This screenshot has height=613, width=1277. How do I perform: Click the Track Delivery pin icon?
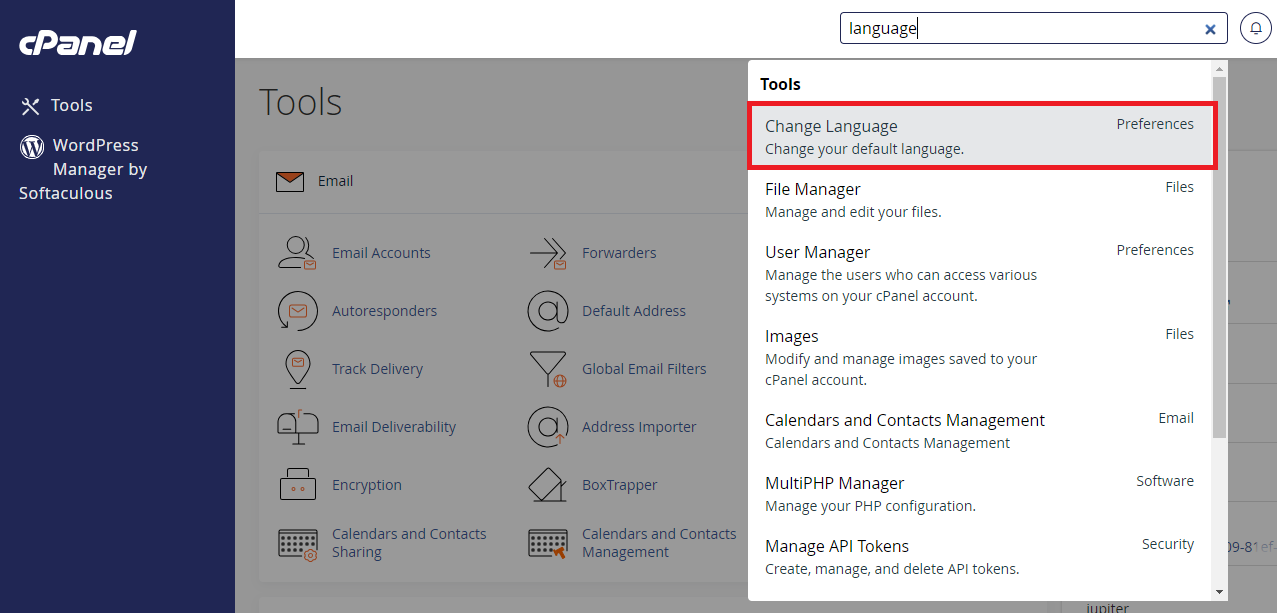[x=297, y=369]
